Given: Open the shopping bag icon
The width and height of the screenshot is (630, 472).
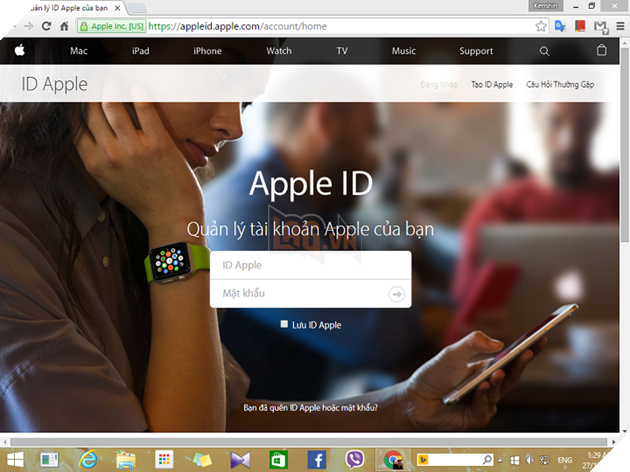Looking at the screenshot, I should click(601, 50).
